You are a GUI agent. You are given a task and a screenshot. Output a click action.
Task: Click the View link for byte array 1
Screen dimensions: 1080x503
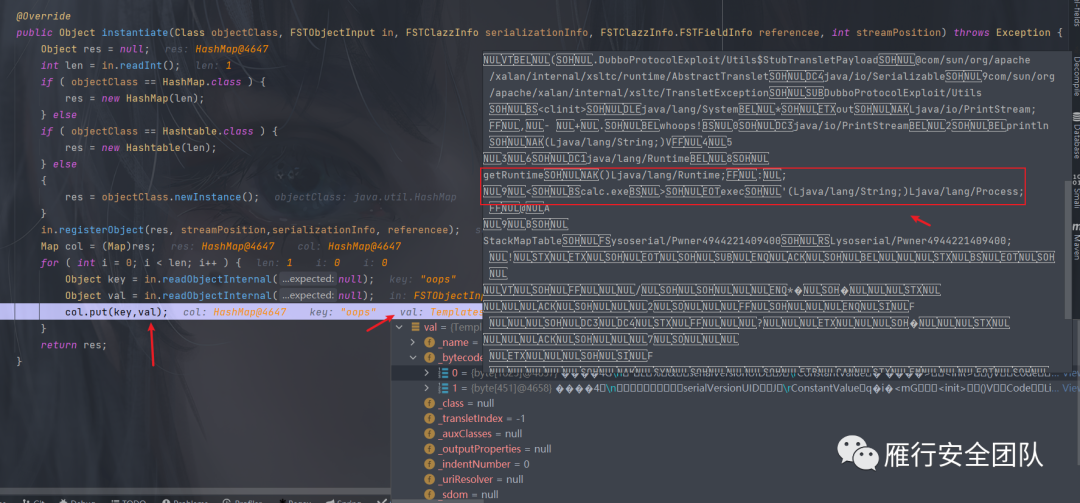1071,389
